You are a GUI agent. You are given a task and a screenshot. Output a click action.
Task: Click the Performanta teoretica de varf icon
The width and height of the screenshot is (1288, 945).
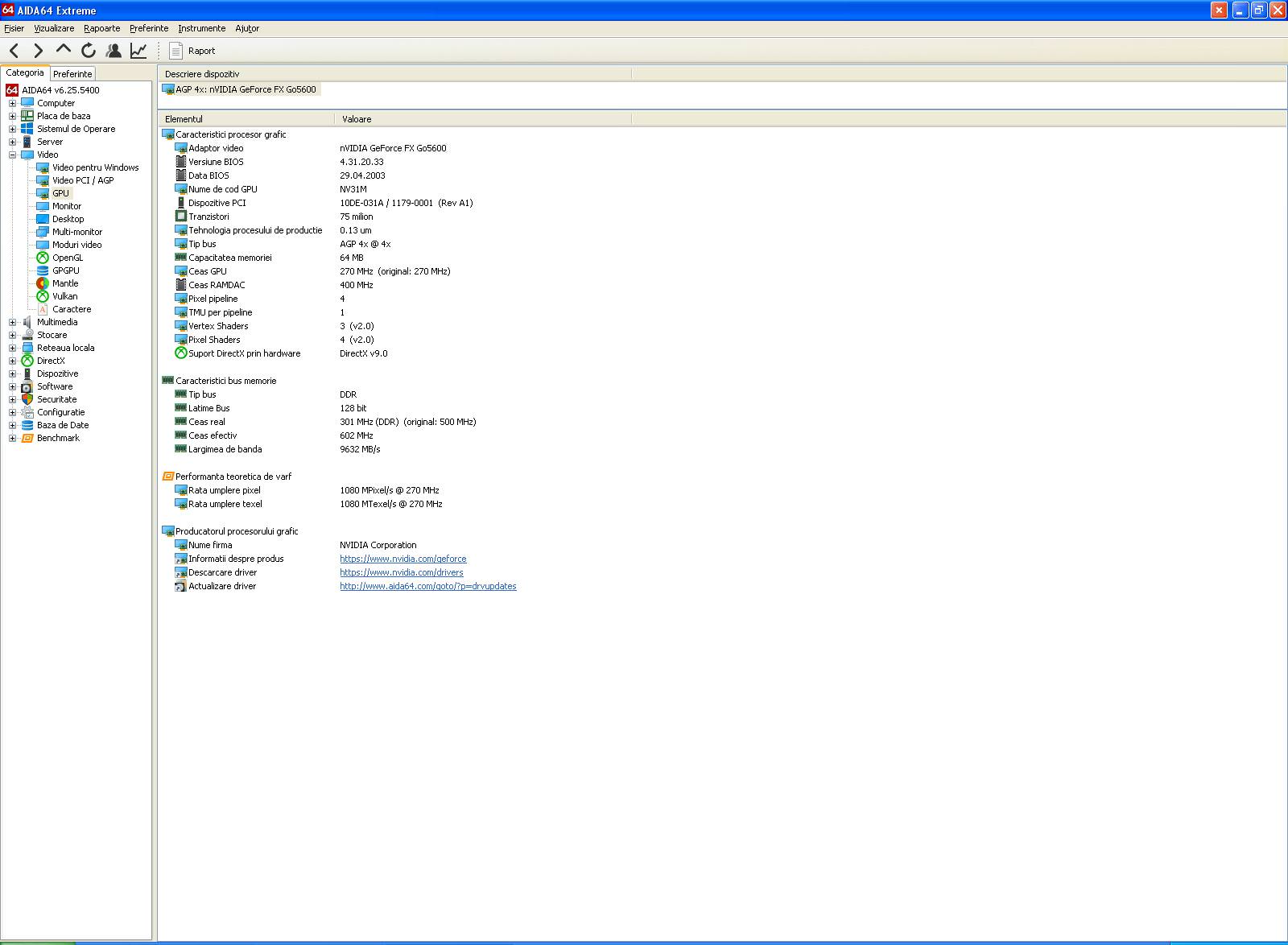point(168,477)
